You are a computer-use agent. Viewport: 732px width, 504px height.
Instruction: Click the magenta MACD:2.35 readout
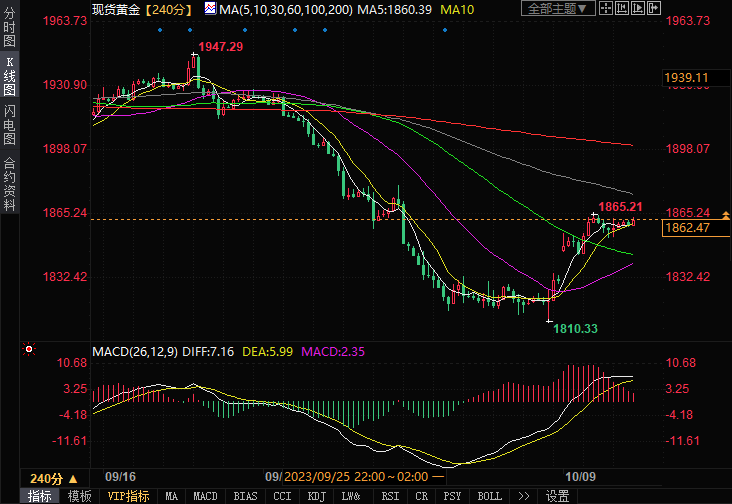(x=333, y=351)
